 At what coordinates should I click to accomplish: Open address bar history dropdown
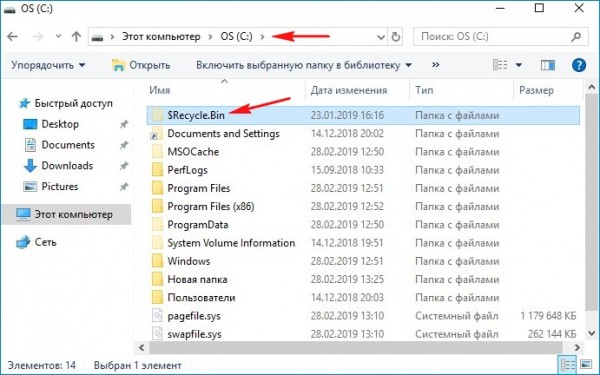tap(381, 37)
